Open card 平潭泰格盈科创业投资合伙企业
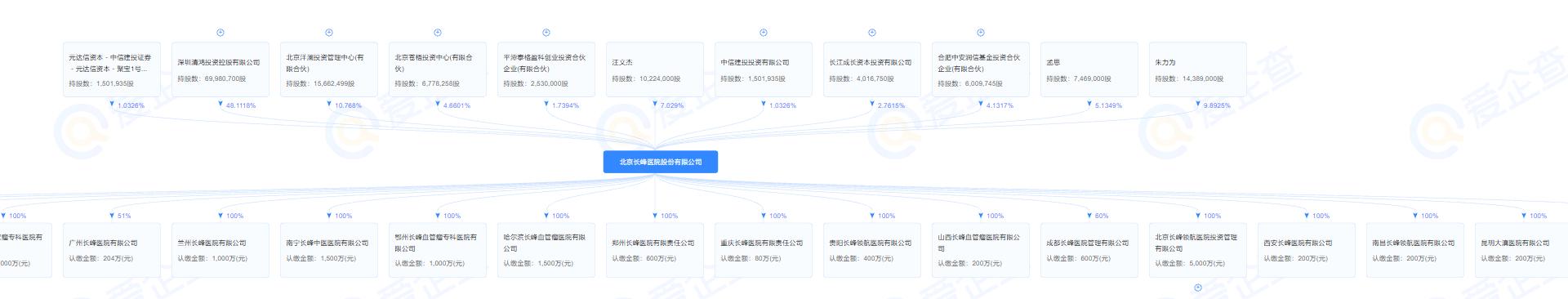Viewport: 1568px width, 299px height. [x=546, y=69]
